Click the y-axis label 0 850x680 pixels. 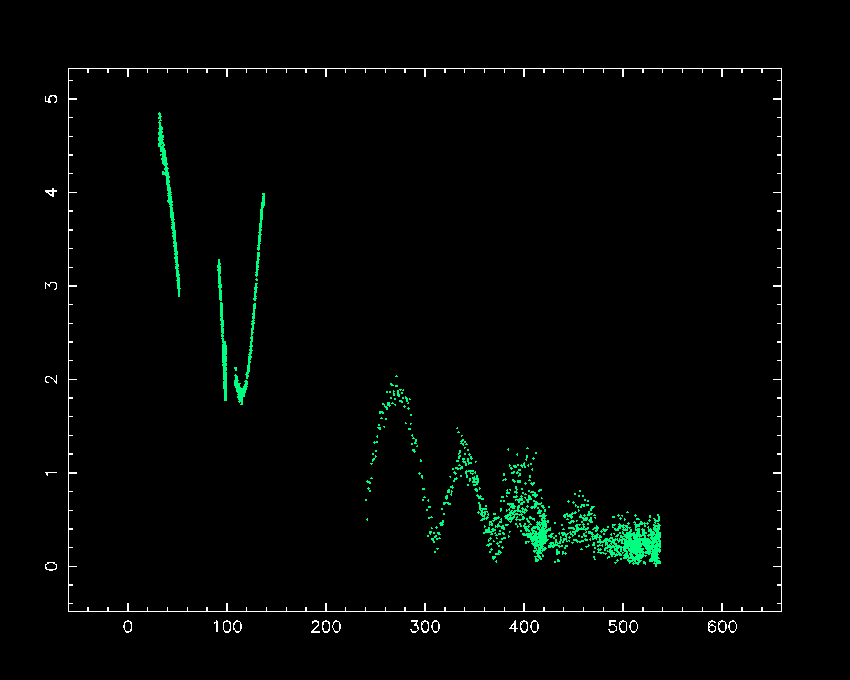(x=51, y=566)
